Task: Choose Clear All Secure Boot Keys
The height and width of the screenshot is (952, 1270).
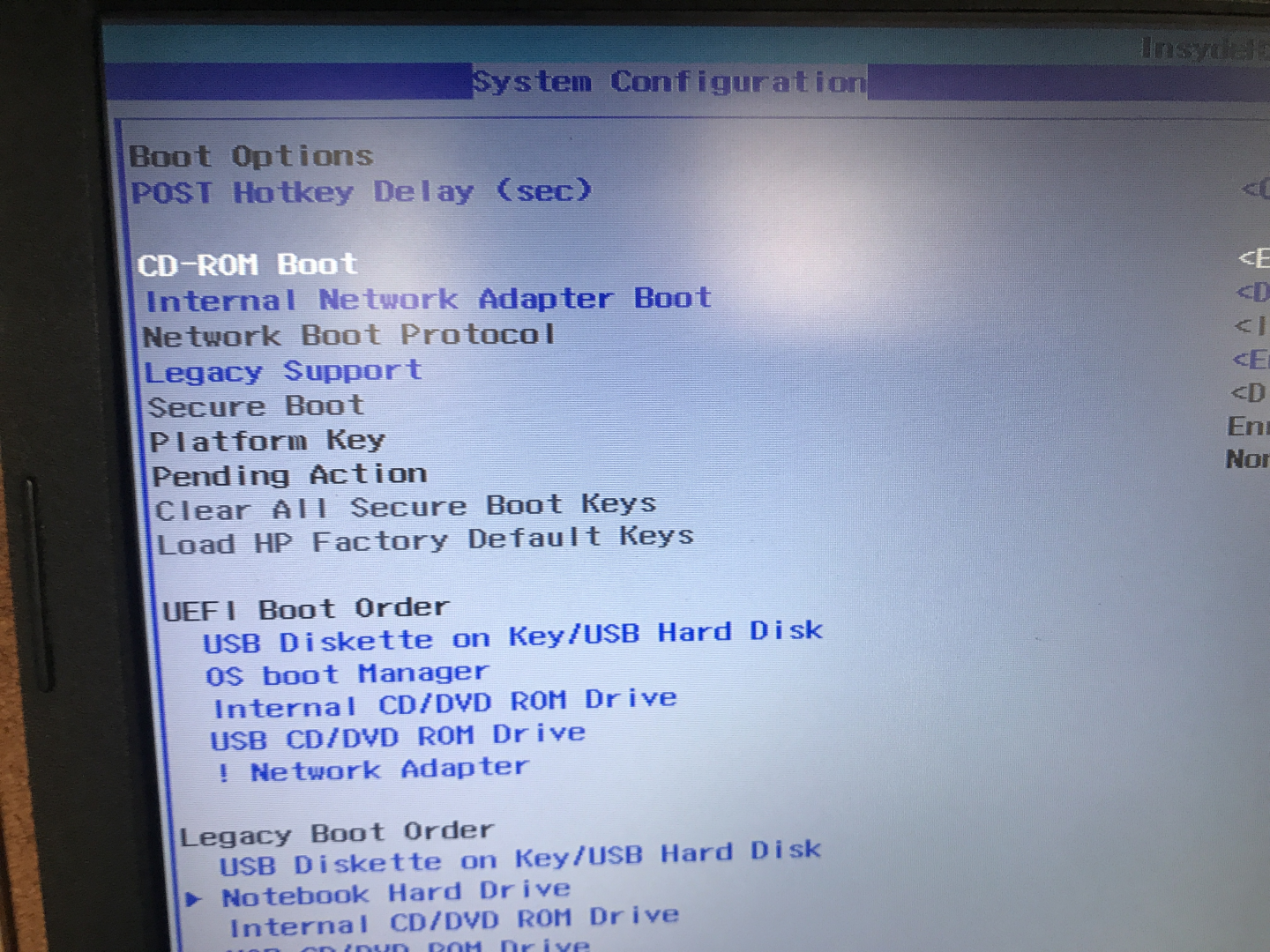Action: pyautogui.click(x=406, y=509)
